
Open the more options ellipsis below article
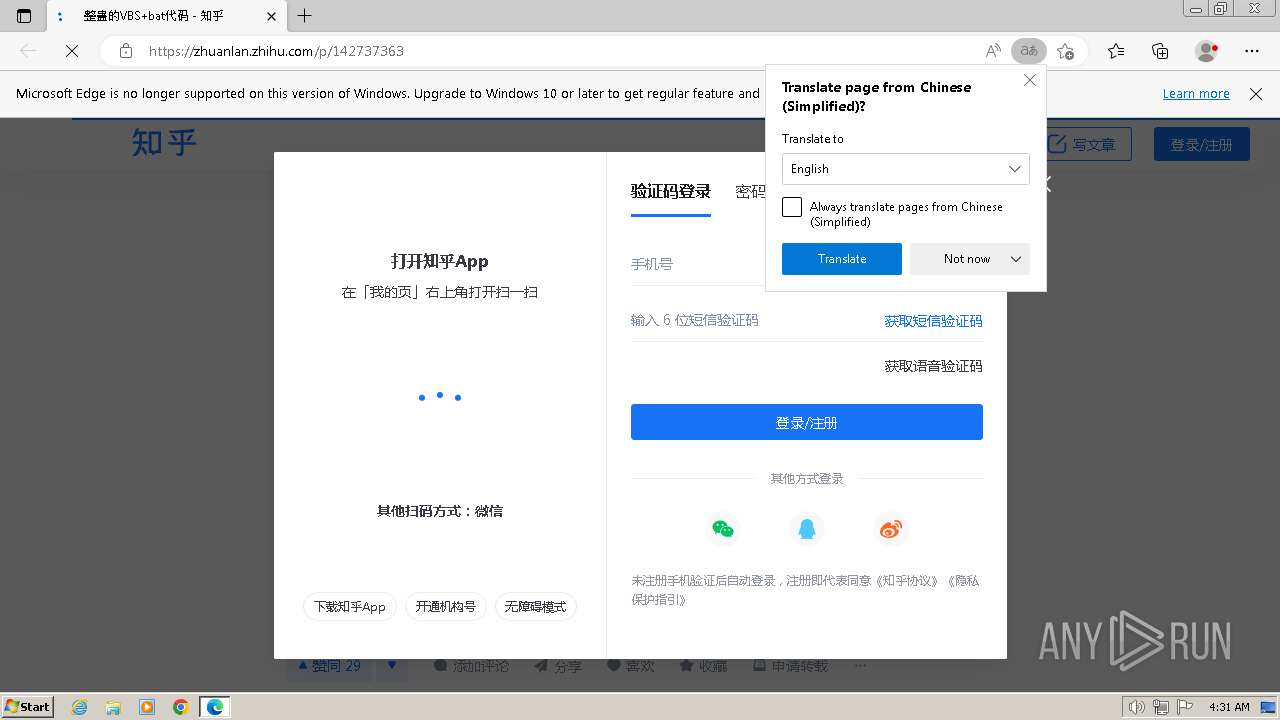point(860,666)
